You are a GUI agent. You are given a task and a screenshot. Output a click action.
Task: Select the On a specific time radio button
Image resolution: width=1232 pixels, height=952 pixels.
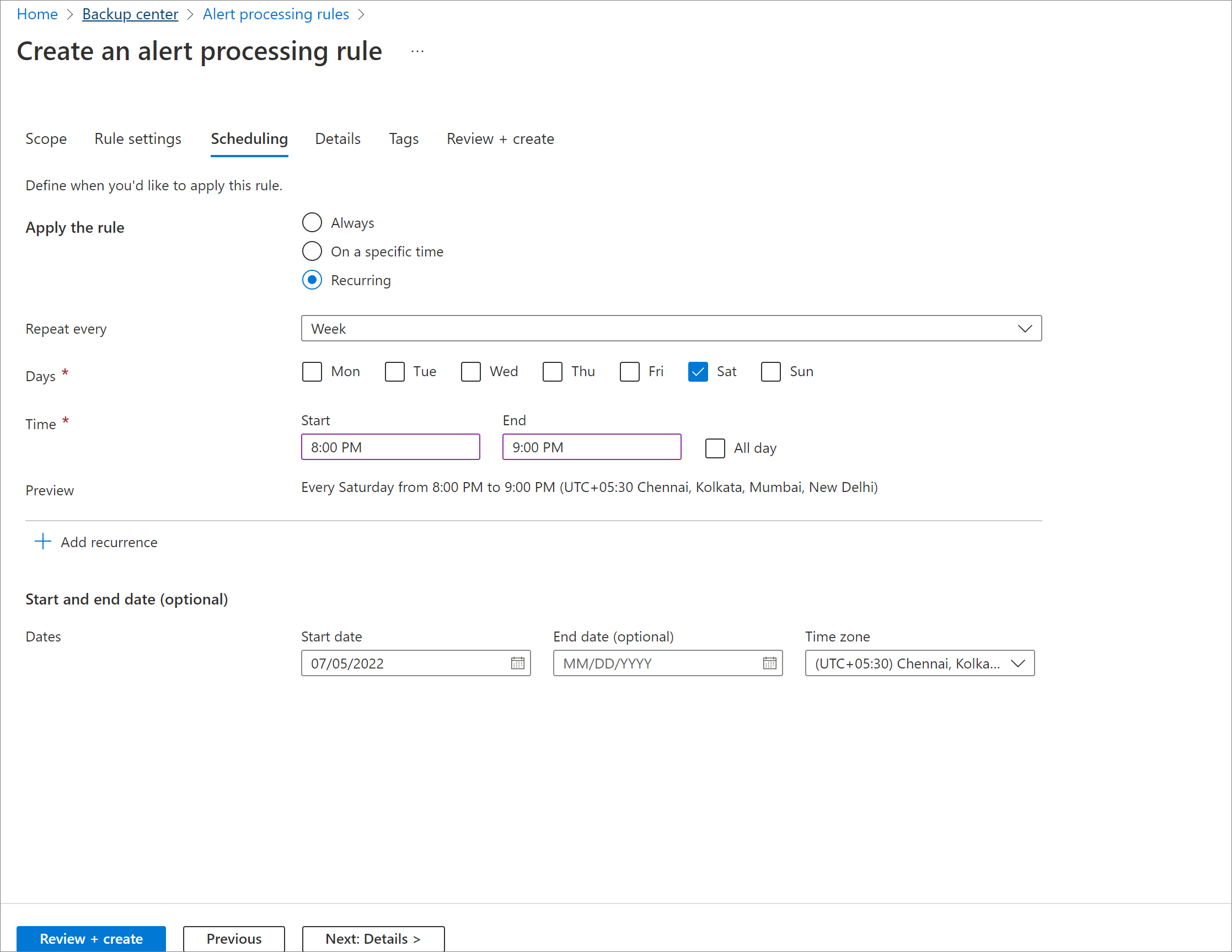point(312,251)
